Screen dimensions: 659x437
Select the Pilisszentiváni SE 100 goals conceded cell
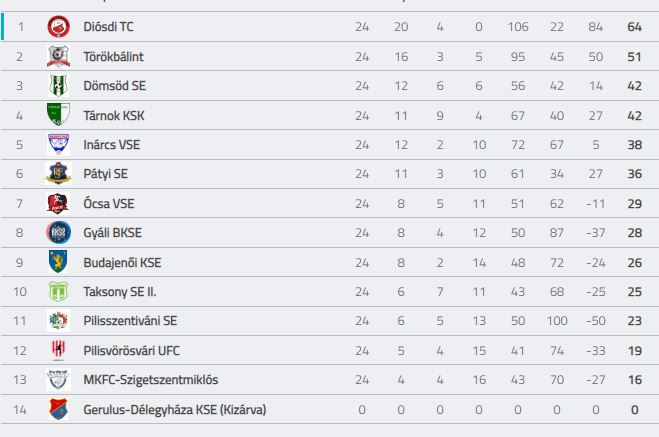[x=557, y=321]
